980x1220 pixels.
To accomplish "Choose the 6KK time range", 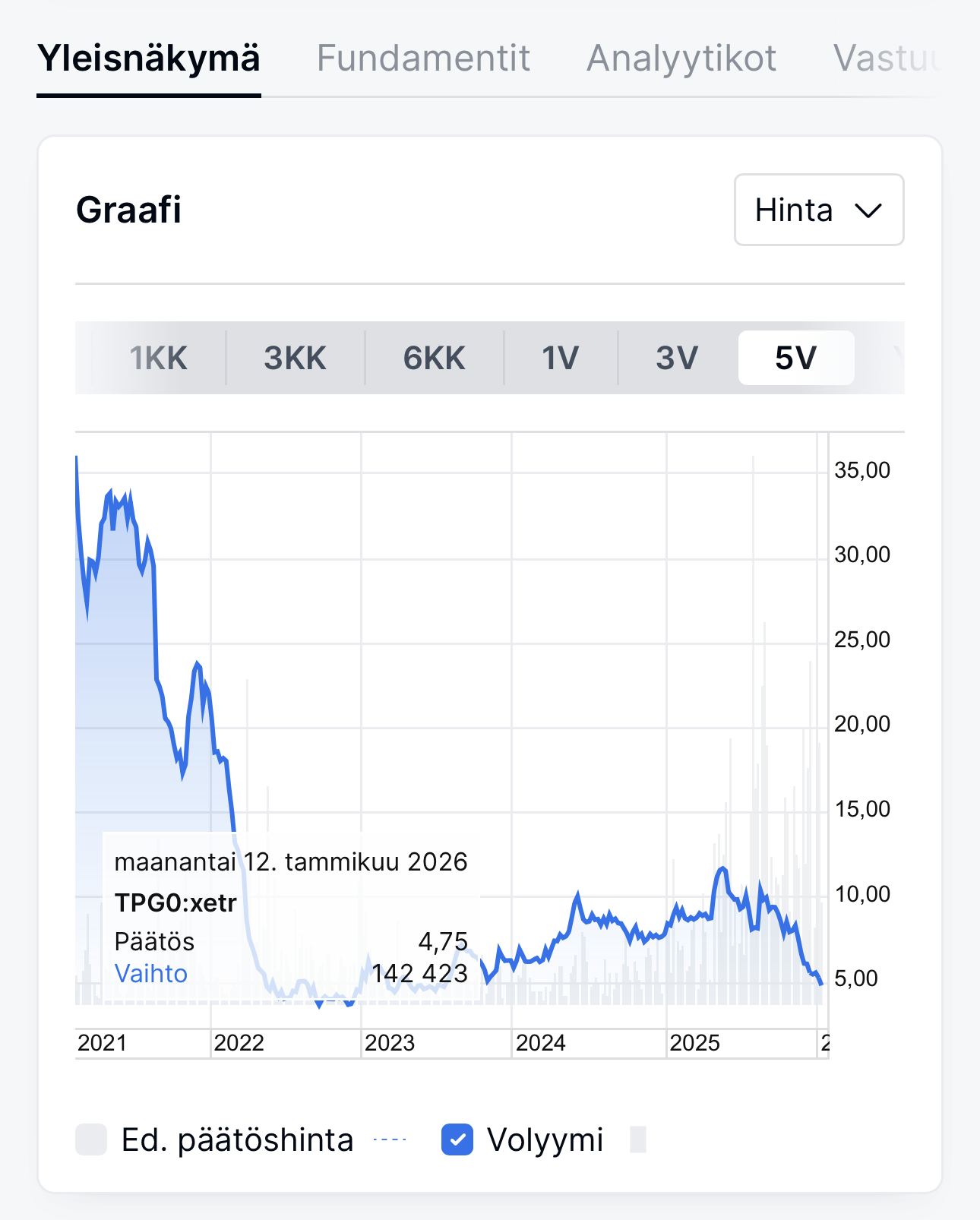I will [x=434, y=358].
